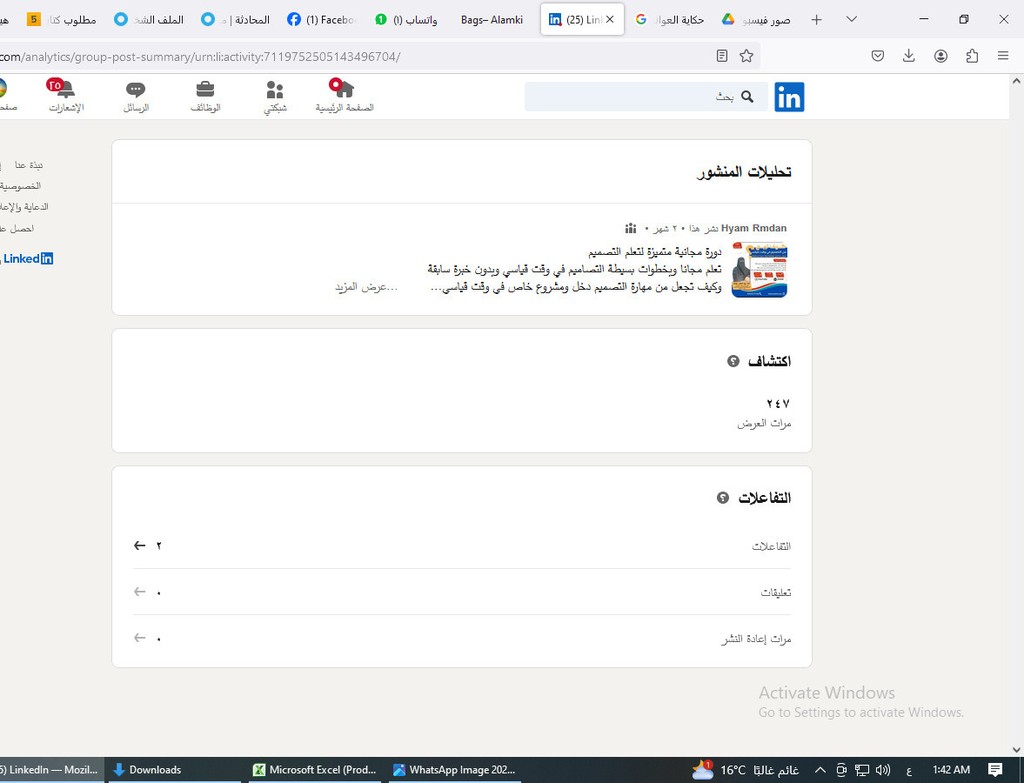Image resolution: width=1024 pixels, height=783 pixels.
Task: Switch to the واتساب tab
Action: 406,20
